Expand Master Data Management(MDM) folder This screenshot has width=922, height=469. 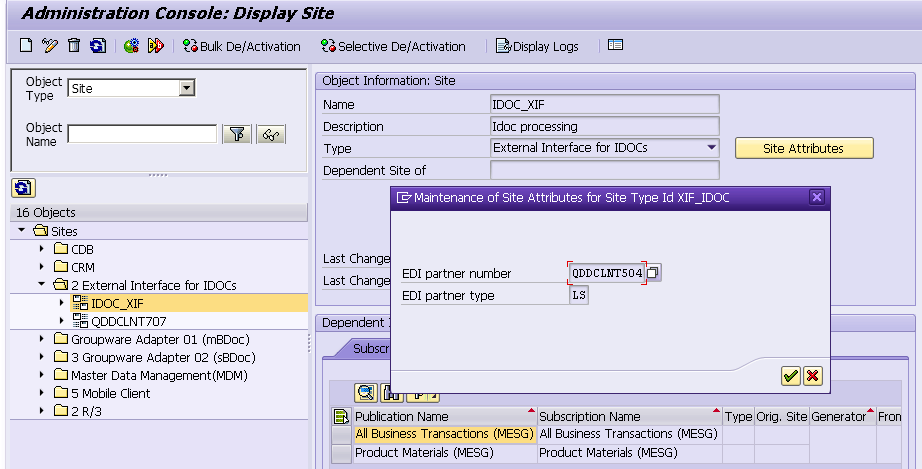(41, 375)
